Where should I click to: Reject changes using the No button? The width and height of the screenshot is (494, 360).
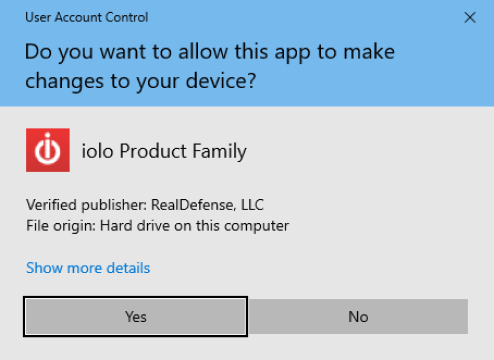[358, 316]
